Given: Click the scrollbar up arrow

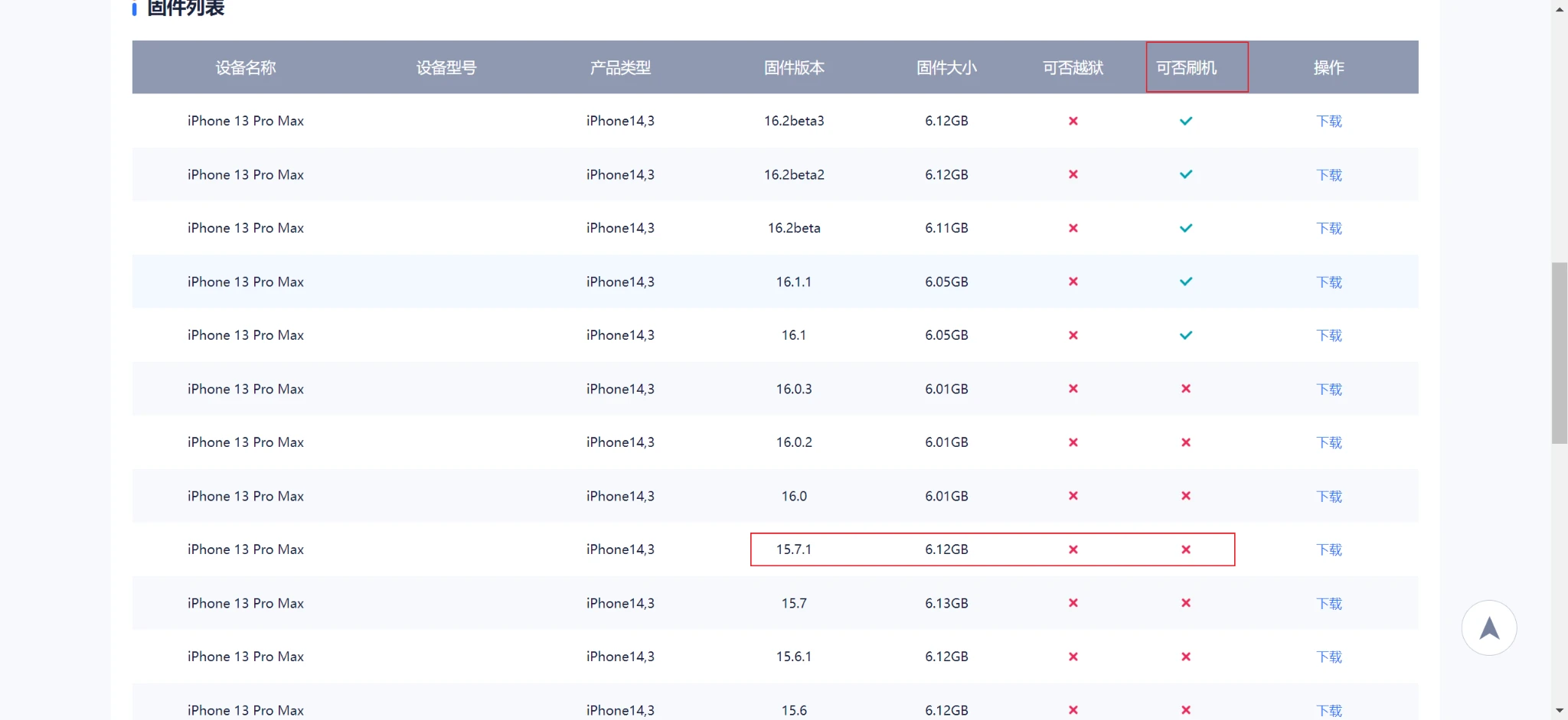Looking at the screenshot, I should [x=1560, y=9].
